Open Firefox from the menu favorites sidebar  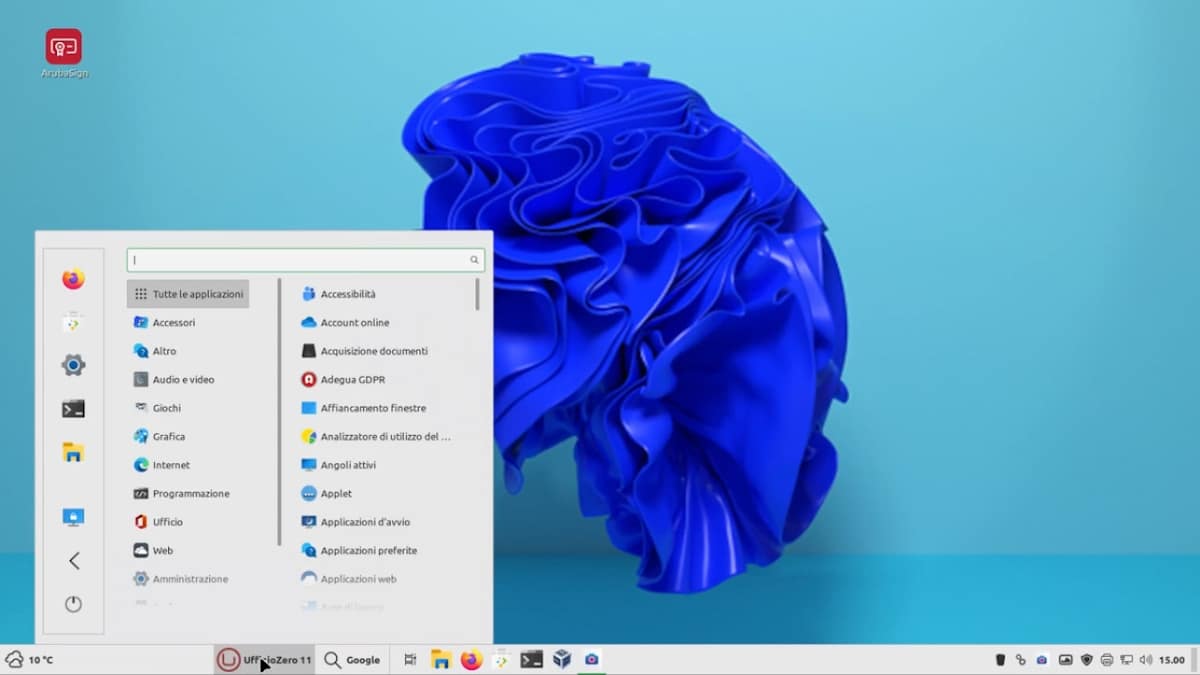coord(73,279)
